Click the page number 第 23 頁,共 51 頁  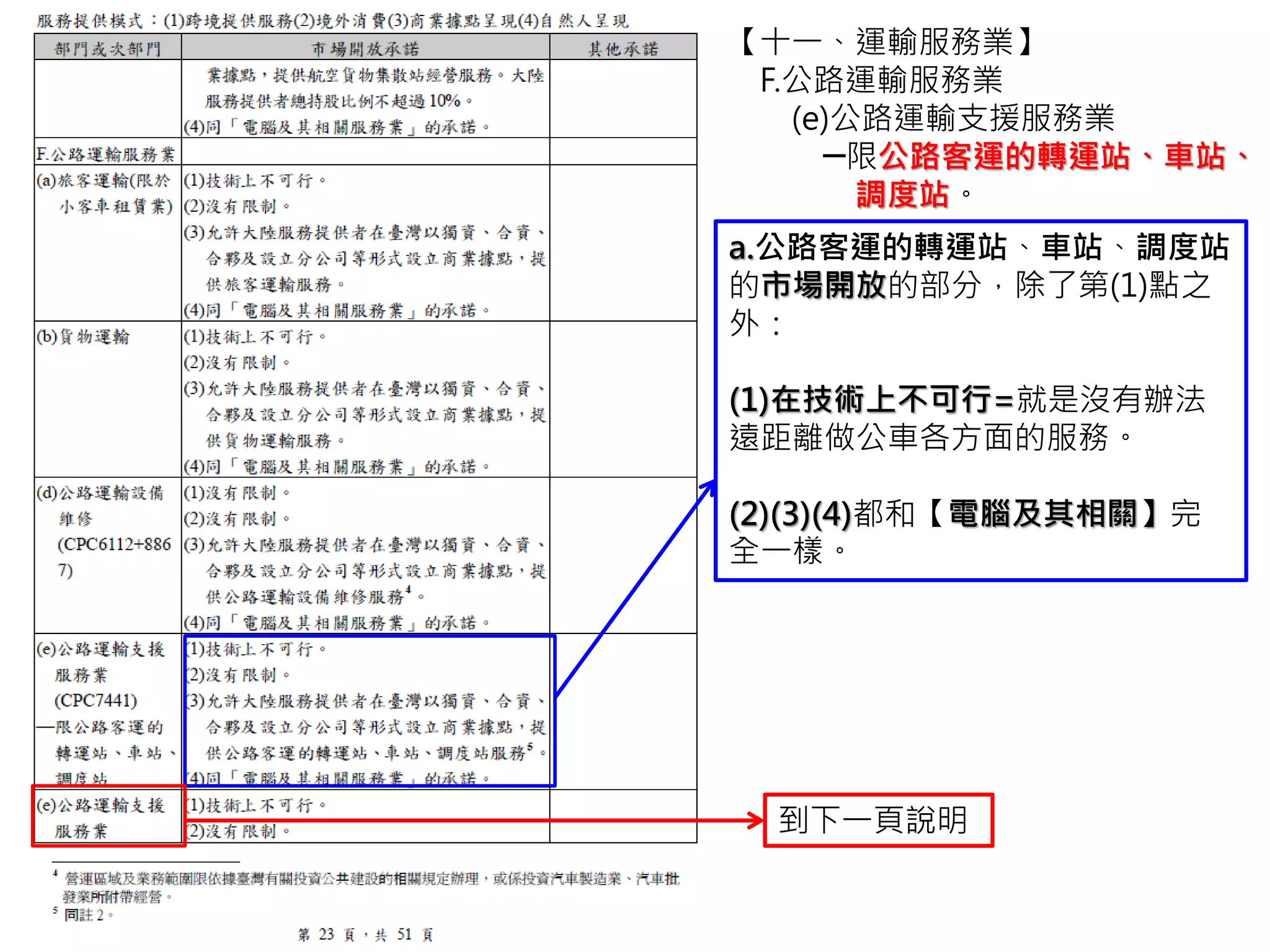(366, 934)
